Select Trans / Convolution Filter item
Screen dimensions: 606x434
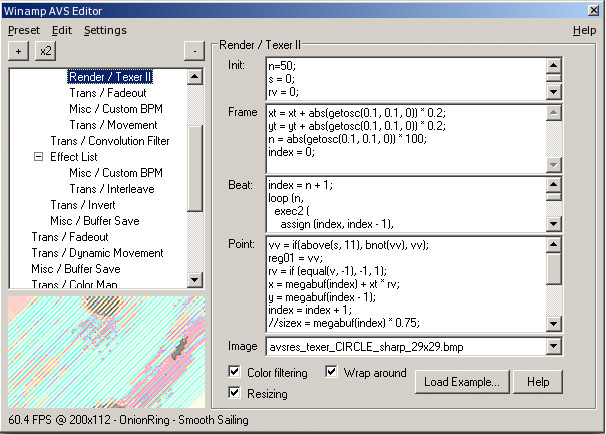tap(110, 141)
